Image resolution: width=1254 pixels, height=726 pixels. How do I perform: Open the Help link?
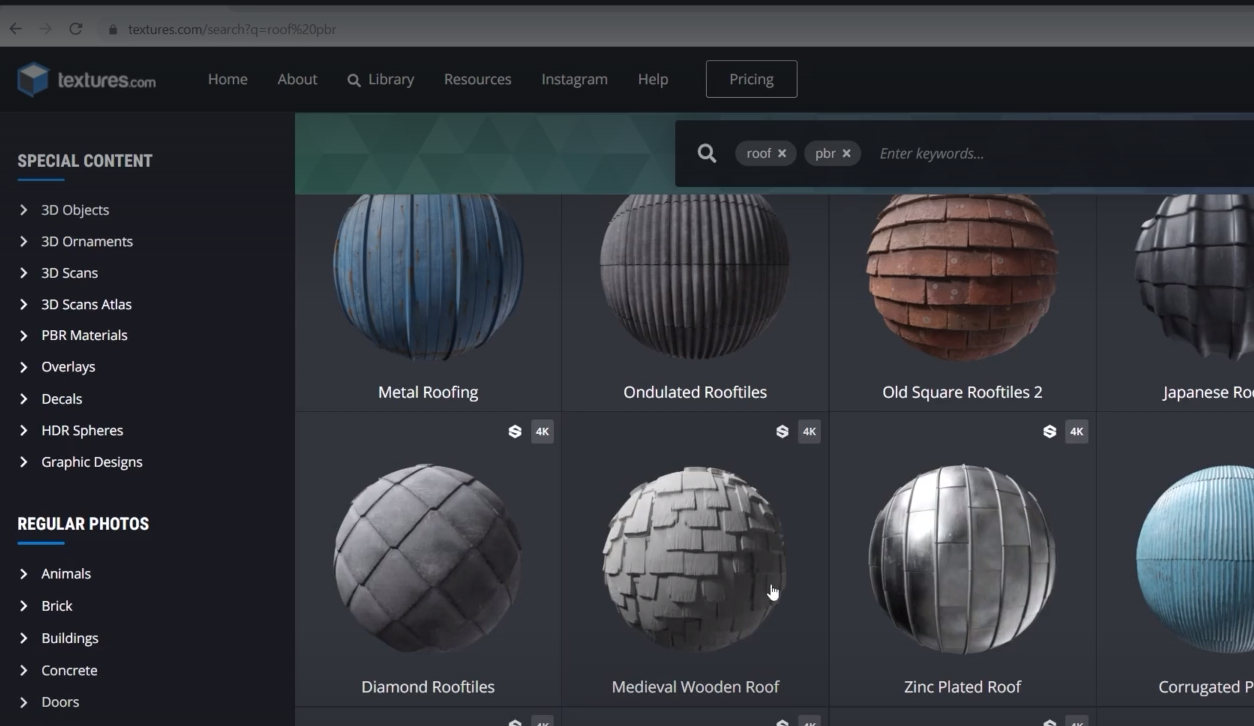(x=652, y=79)
